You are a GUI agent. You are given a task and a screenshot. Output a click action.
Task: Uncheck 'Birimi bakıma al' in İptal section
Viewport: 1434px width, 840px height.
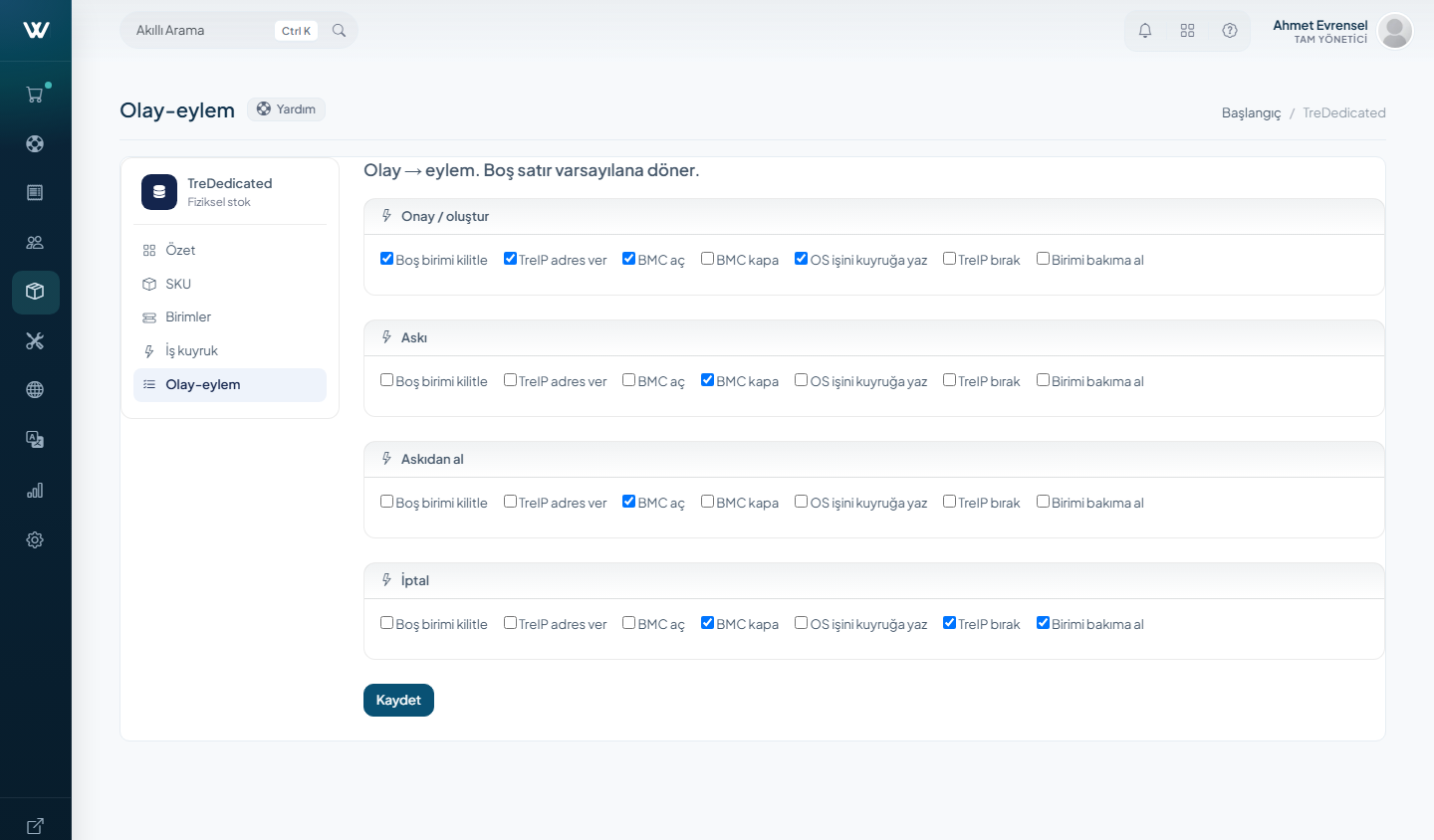click(1043, 623)
